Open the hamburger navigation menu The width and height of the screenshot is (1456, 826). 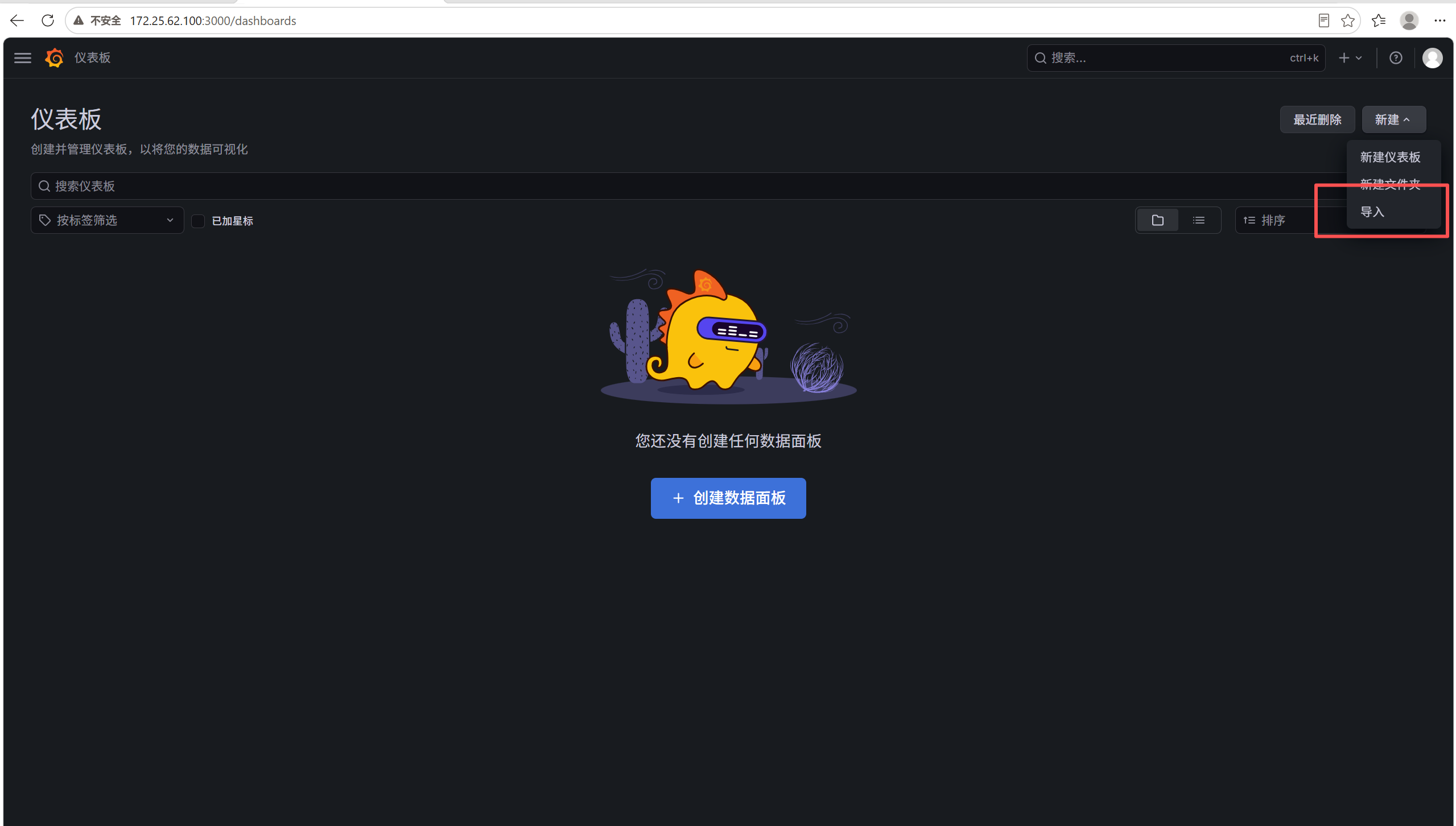click(23, 58)
